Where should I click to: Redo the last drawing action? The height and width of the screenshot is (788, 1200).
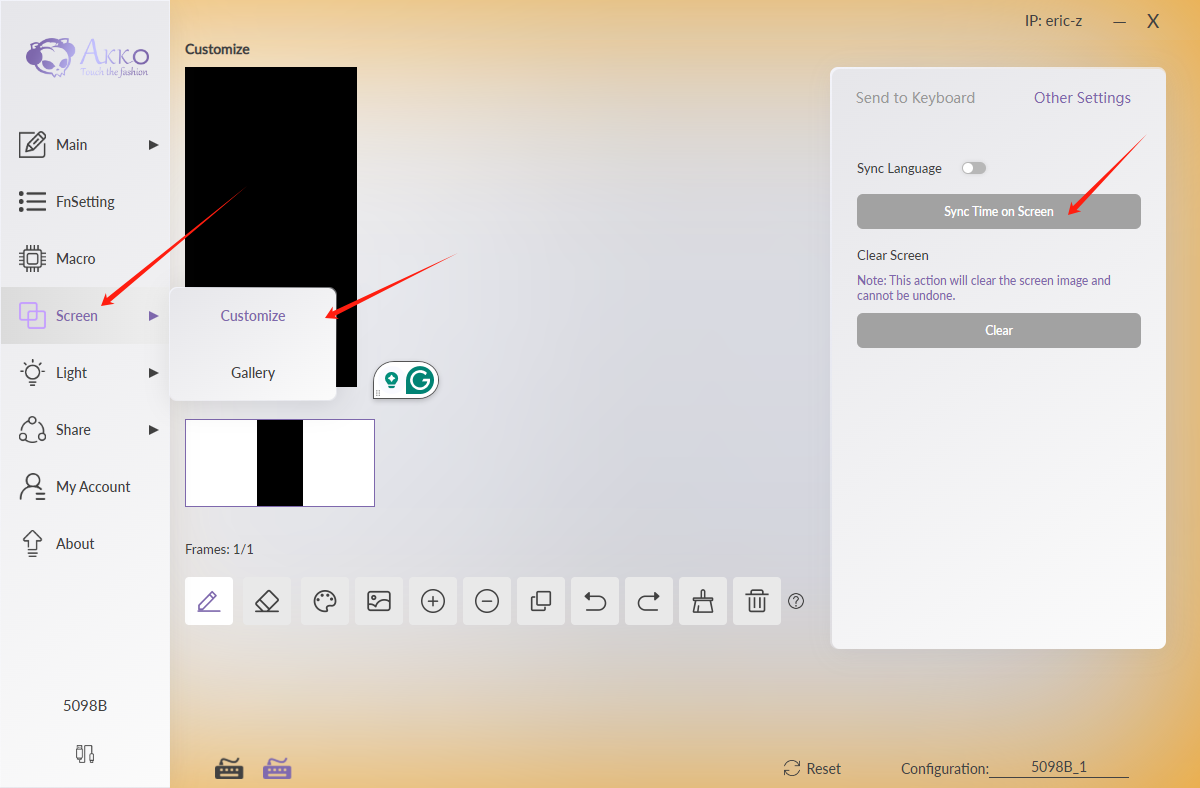click(649, 601)
